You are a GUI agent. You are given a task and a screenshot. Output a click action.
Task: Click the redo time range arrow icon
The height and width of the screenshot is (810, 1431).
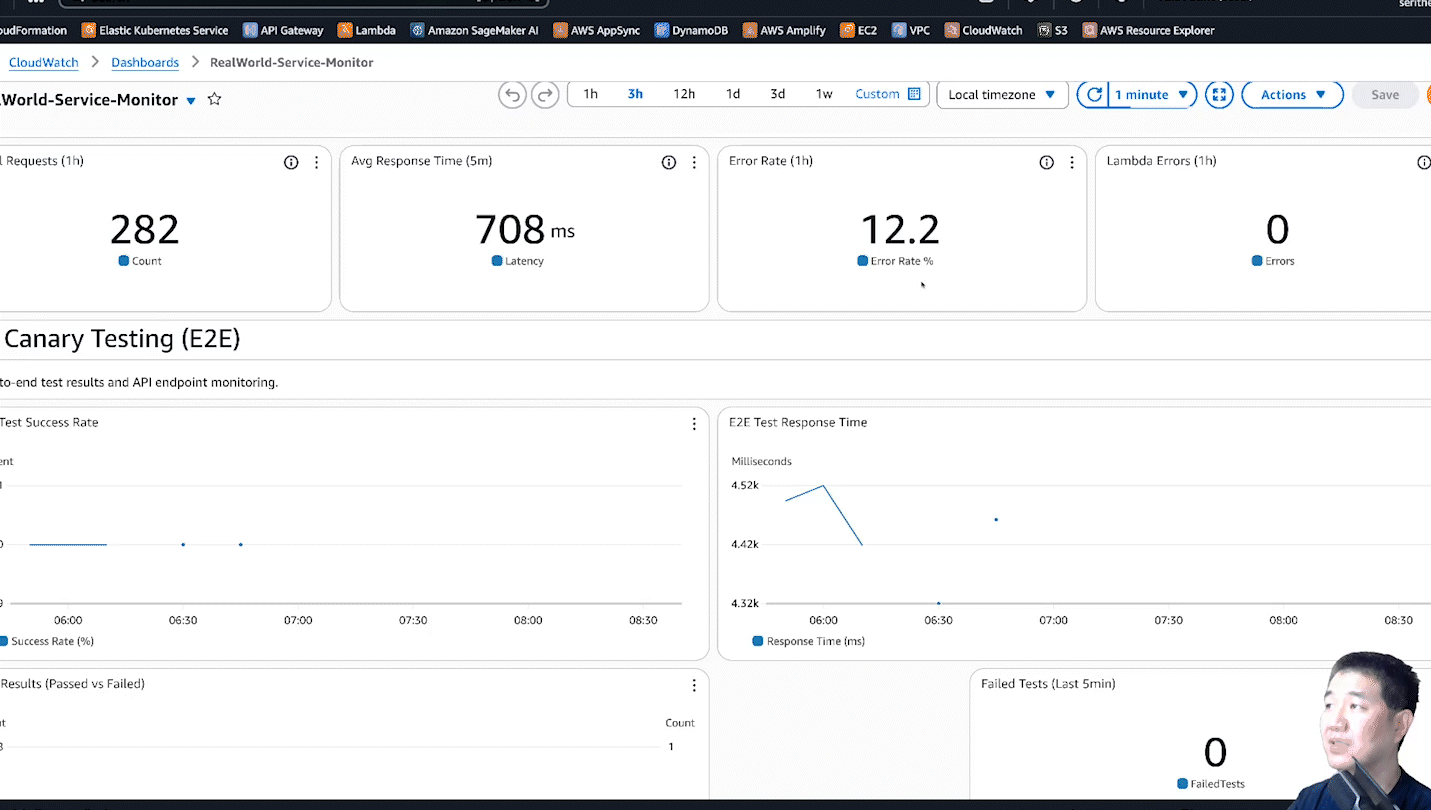tap(545, 95)
